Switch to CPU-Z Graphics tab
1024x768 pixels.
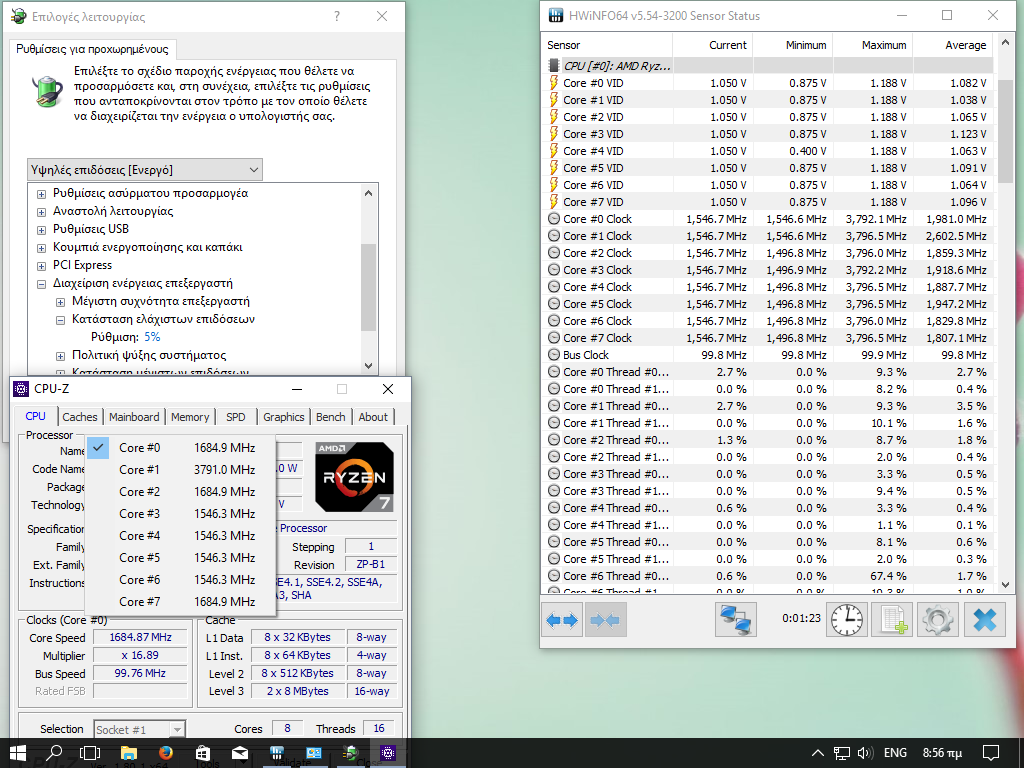[283, 417]
